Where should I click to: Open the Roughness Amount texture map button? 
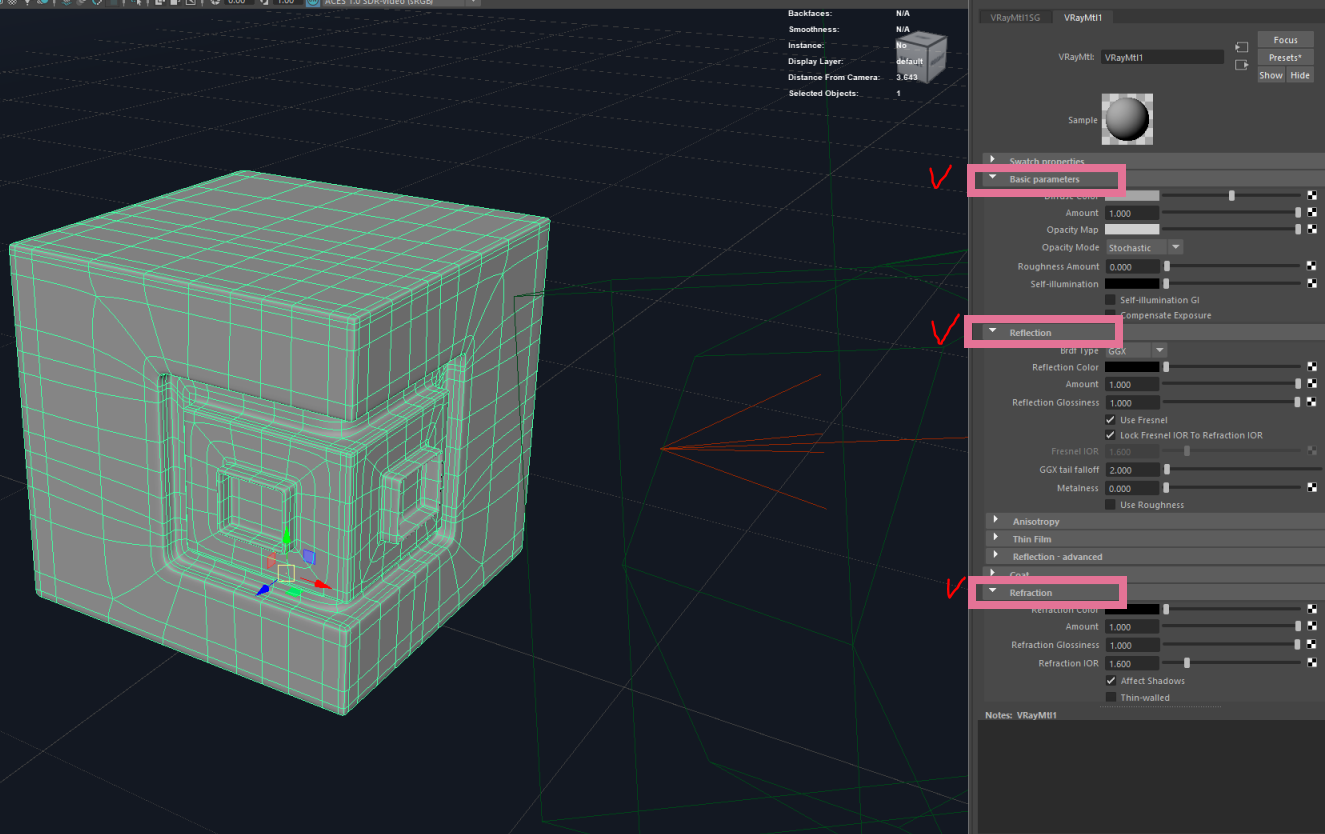(x=1311, y=267)
